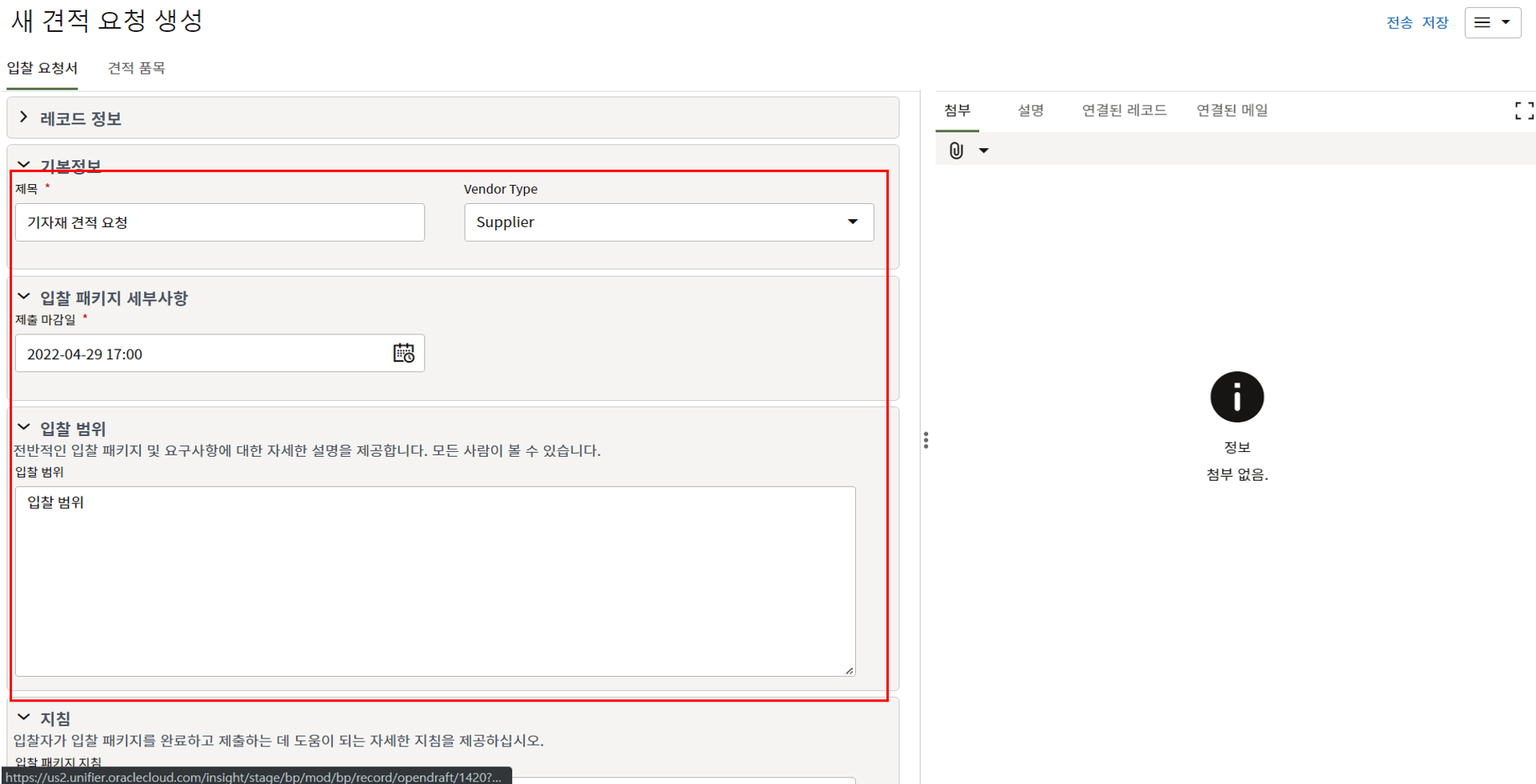Screen dimensions: 1536x784
Task: Maximize the attachment panel with fullscreen icon
Action: [1523, 111]
